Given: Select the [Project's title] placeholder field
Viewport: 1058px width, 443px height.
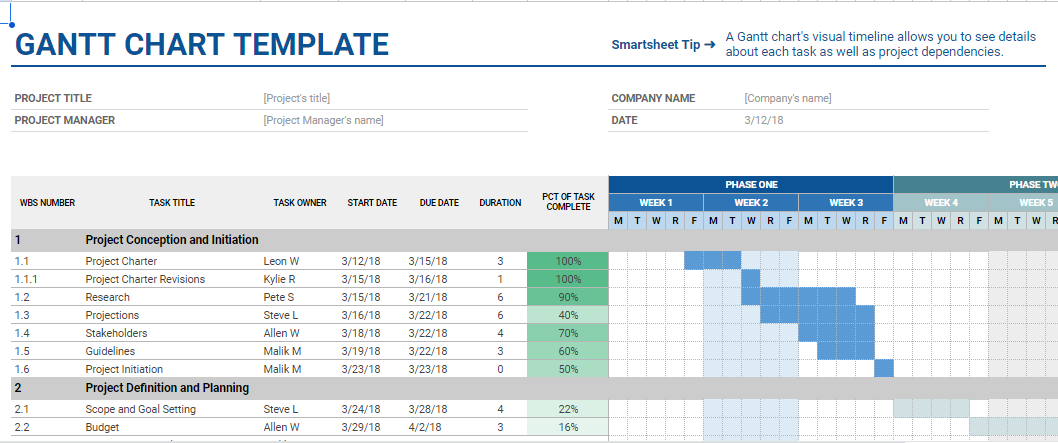Looking at the screenshot, I should 297,98.
